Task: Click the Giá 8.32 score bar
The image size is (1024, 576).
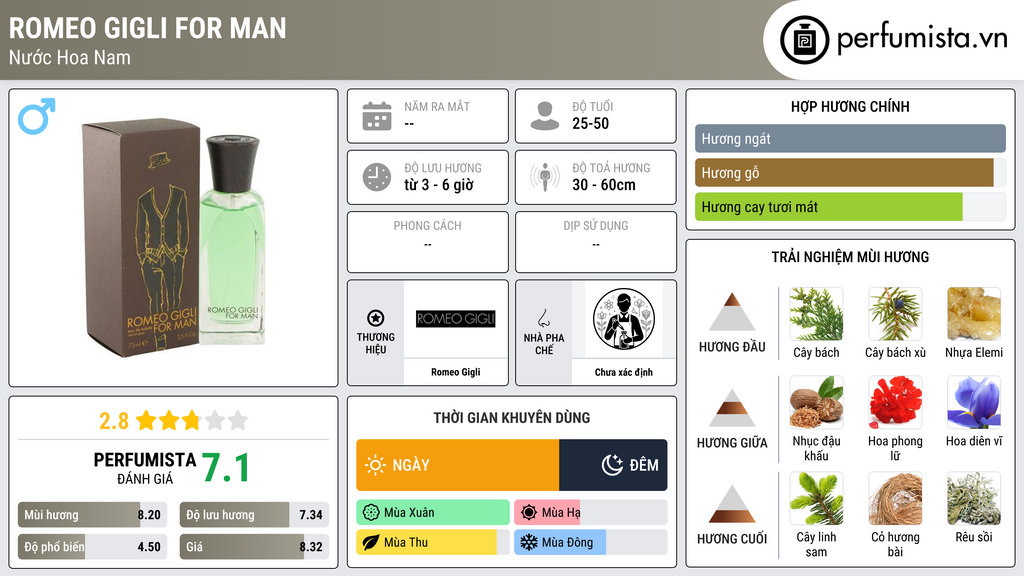Action: coord(254,547)
